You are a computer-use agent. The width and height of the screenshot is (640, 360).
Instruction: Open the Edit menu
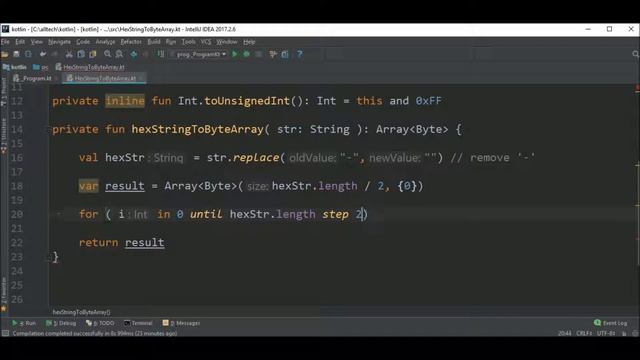(20, 42)
